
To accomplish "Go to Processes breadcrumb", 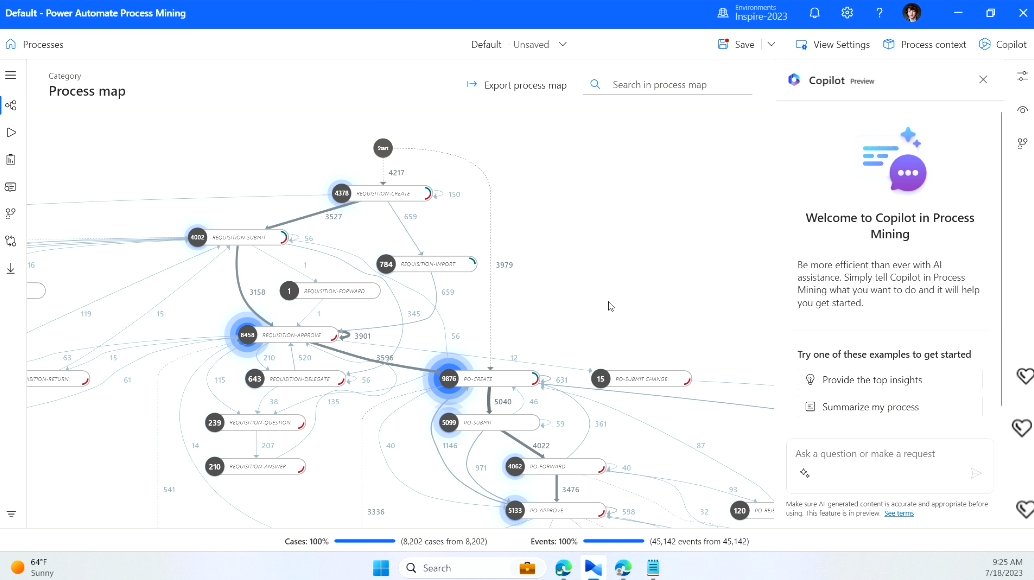I will click(44, 45).
